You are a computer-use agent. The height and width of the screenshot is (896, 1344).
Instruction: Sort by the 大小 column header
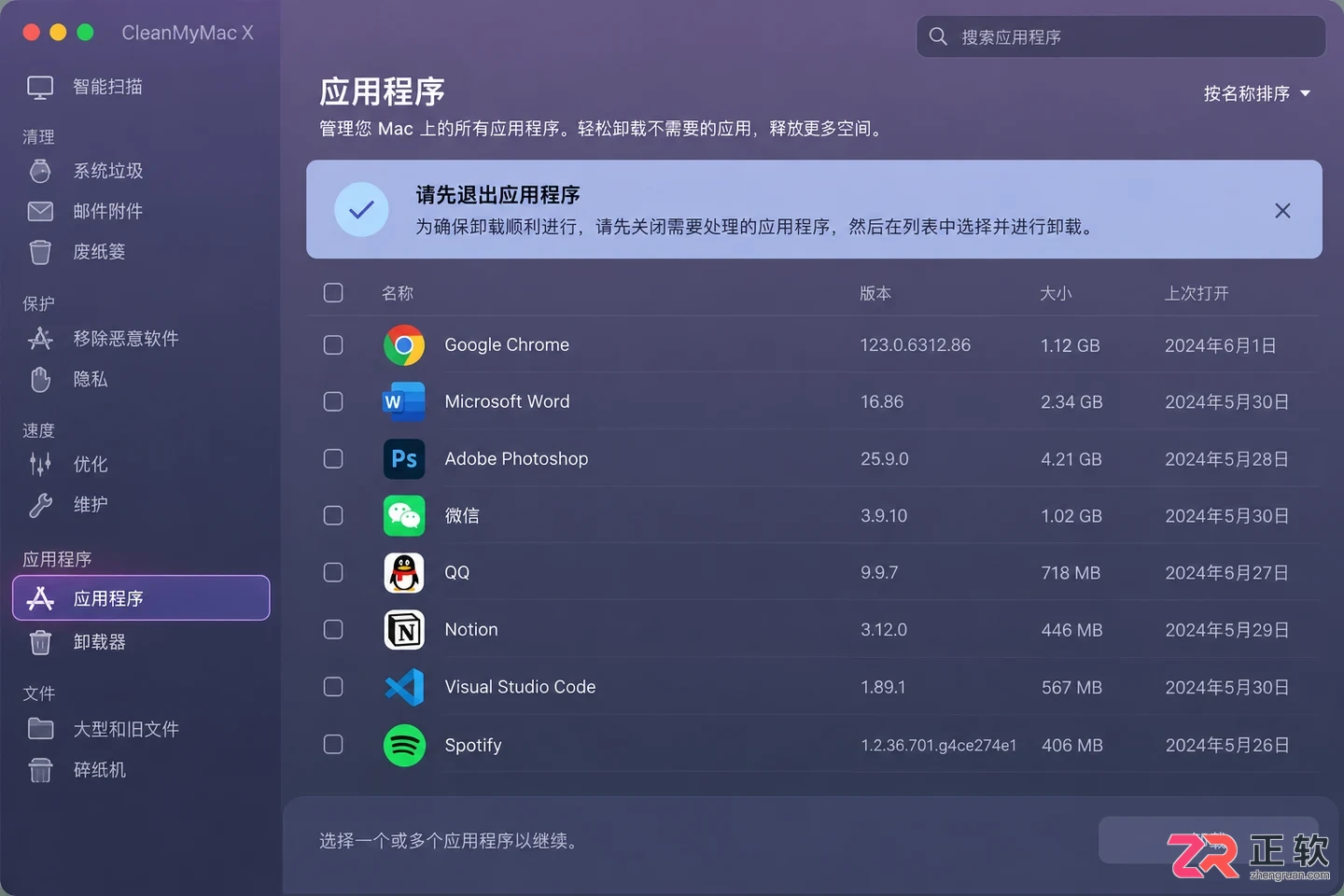click(x=1056, y=293)
